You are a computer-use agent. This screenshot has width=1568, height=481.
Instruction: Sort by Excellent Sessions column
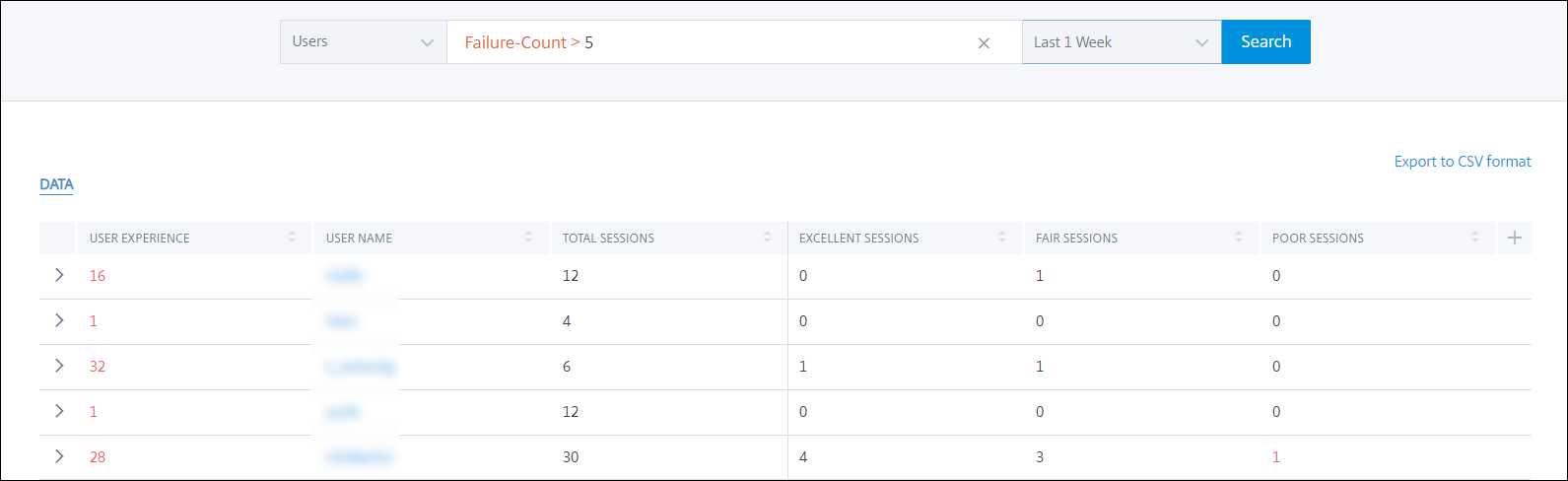click(1001, 238)
